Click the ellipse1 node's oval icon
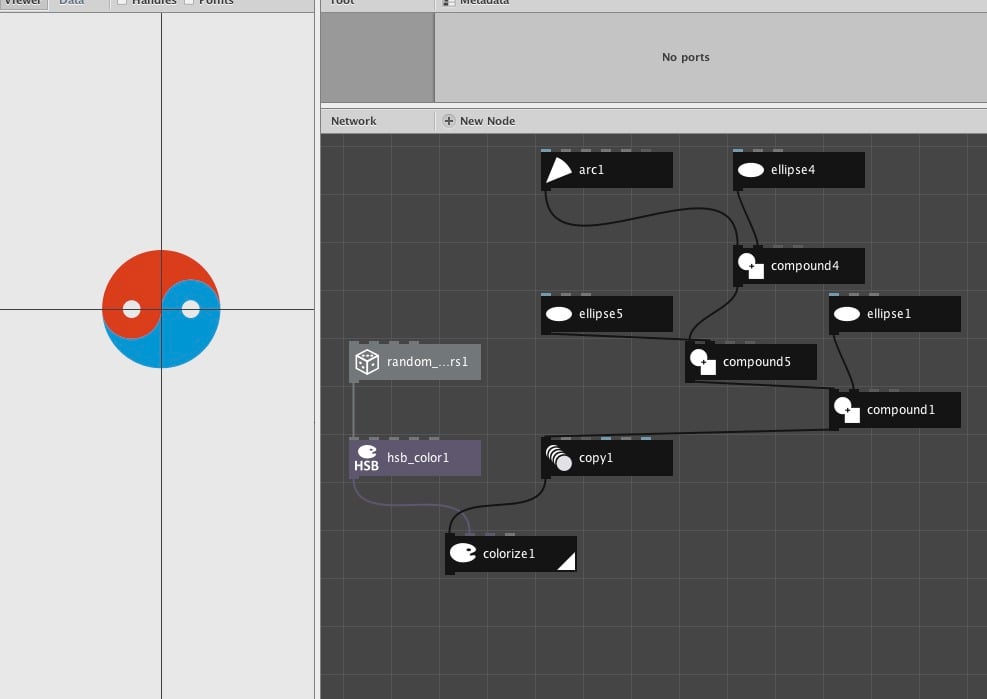The image size is (987, 699). pyautogui.click(x=847, y=314)
